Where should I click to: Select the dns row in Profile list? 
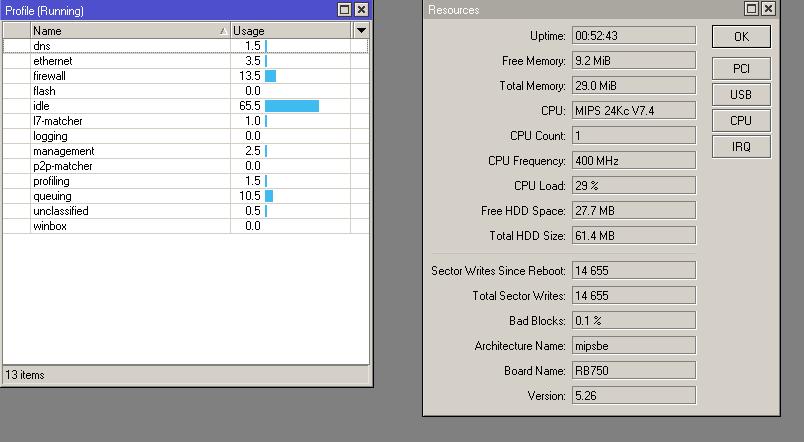(x=186, y=46)
